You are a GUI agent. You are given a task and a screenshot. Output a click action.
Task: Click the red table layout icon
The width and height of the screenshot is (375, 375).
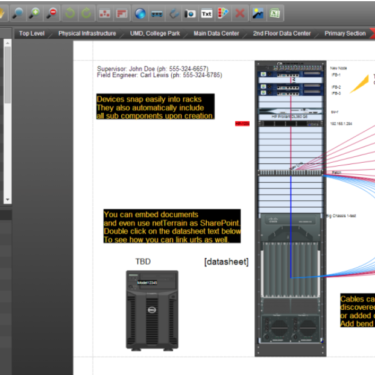pos(122,13)
